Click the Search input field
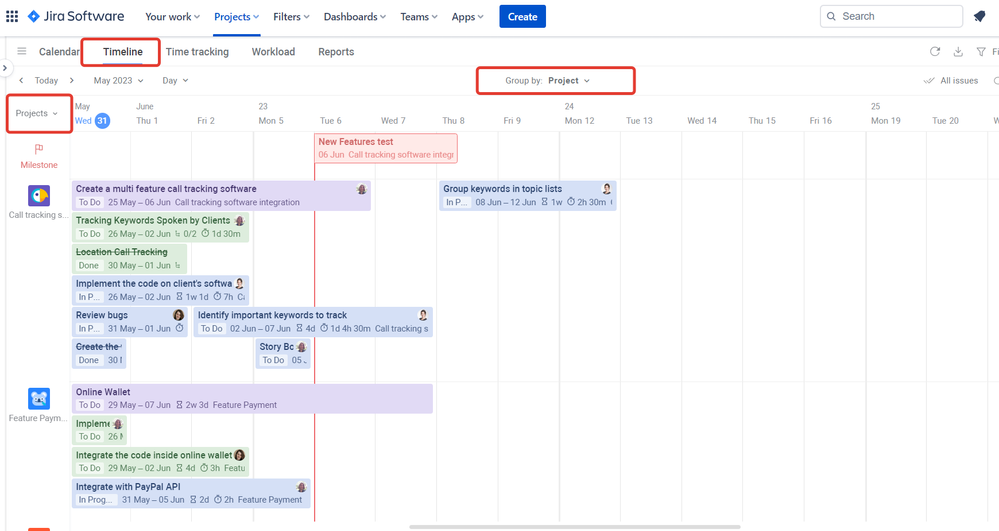999x531 pixels. point(891,17)
